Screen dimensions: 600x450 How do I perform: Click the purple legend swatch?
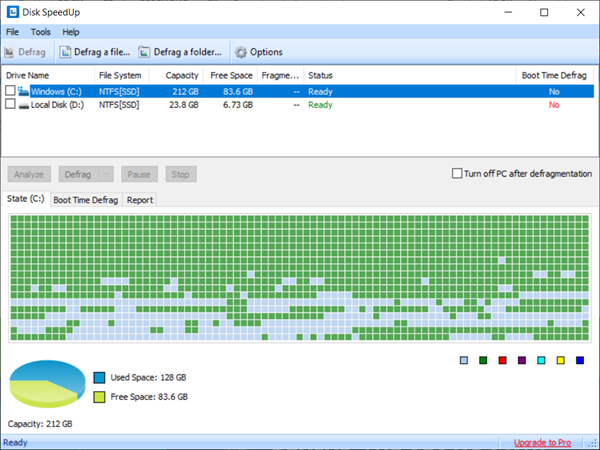[522, 360]
